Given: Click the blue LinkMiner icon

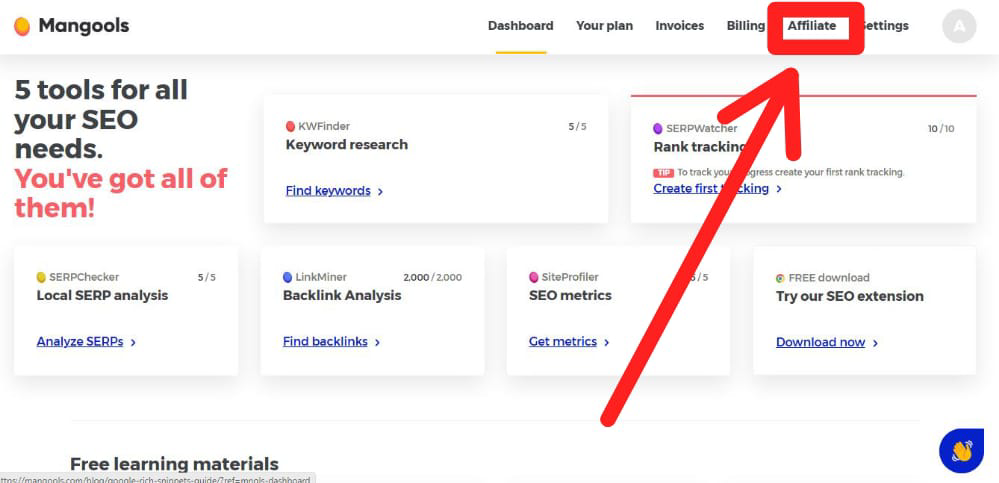Looking at the screenshot, I should pos(287,277).
